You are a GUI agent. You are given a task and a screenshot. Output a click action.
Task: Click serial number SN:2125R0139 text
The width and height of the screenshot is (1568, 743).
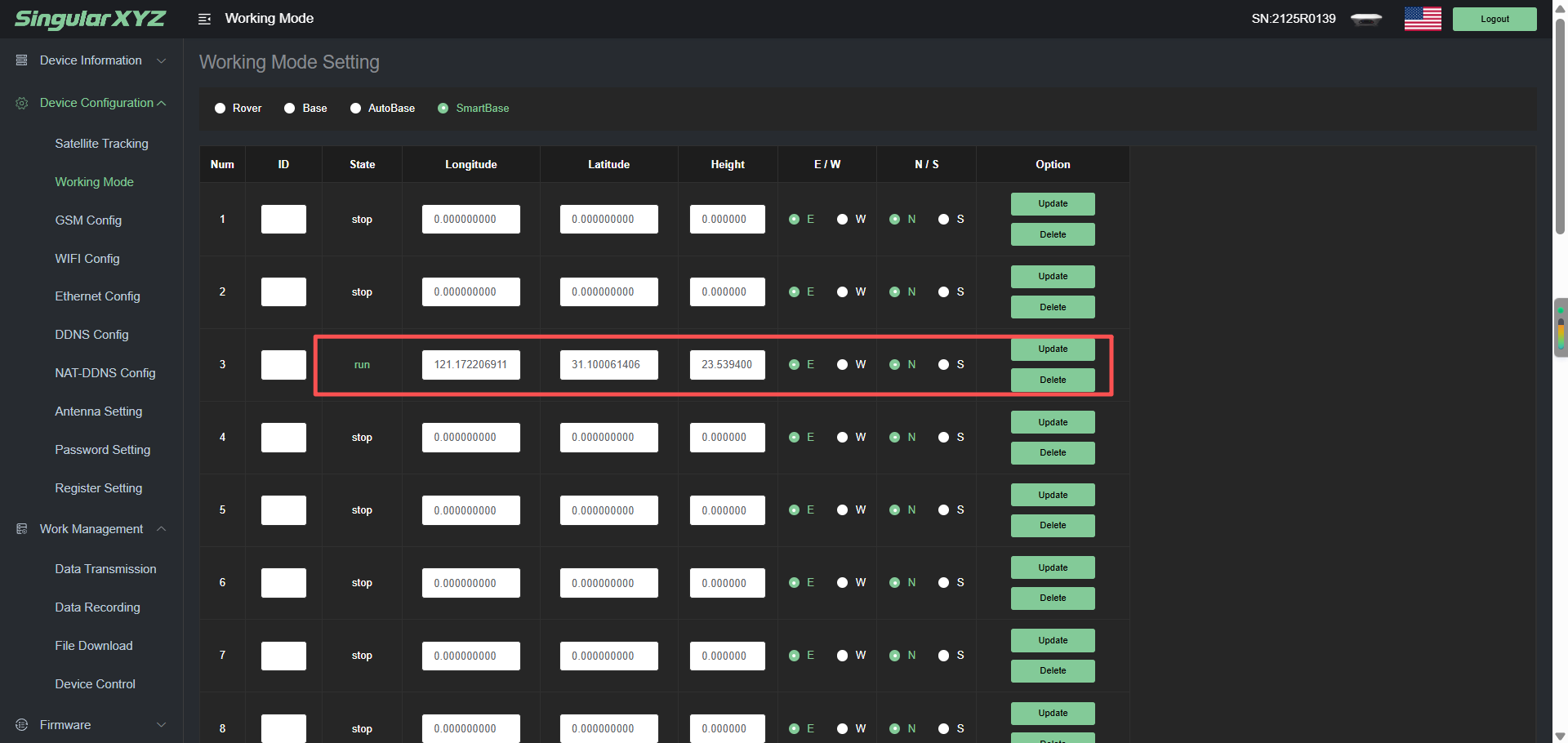1294,19
